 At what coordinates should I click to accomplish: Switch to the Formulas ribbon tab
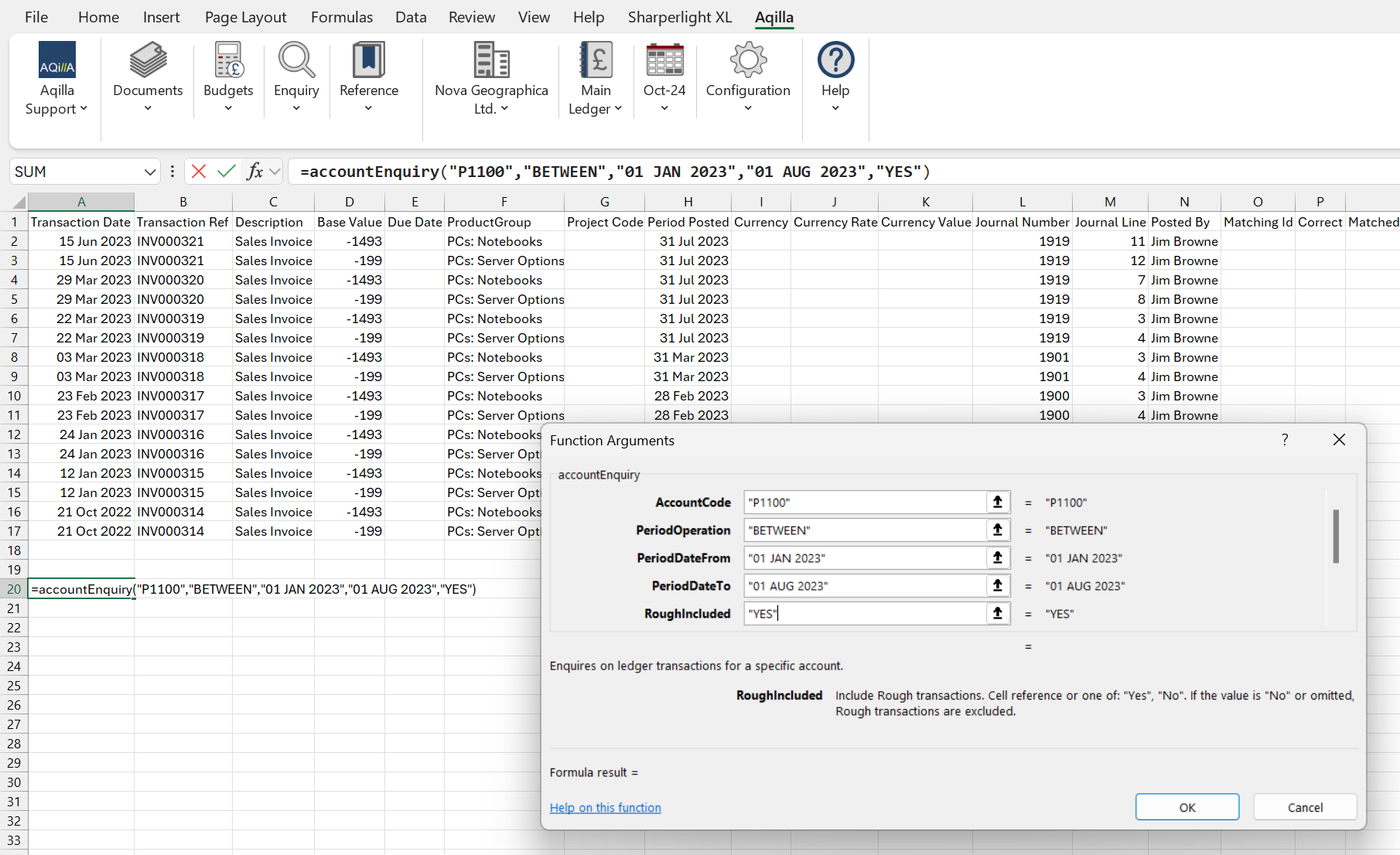pos(342,17)
